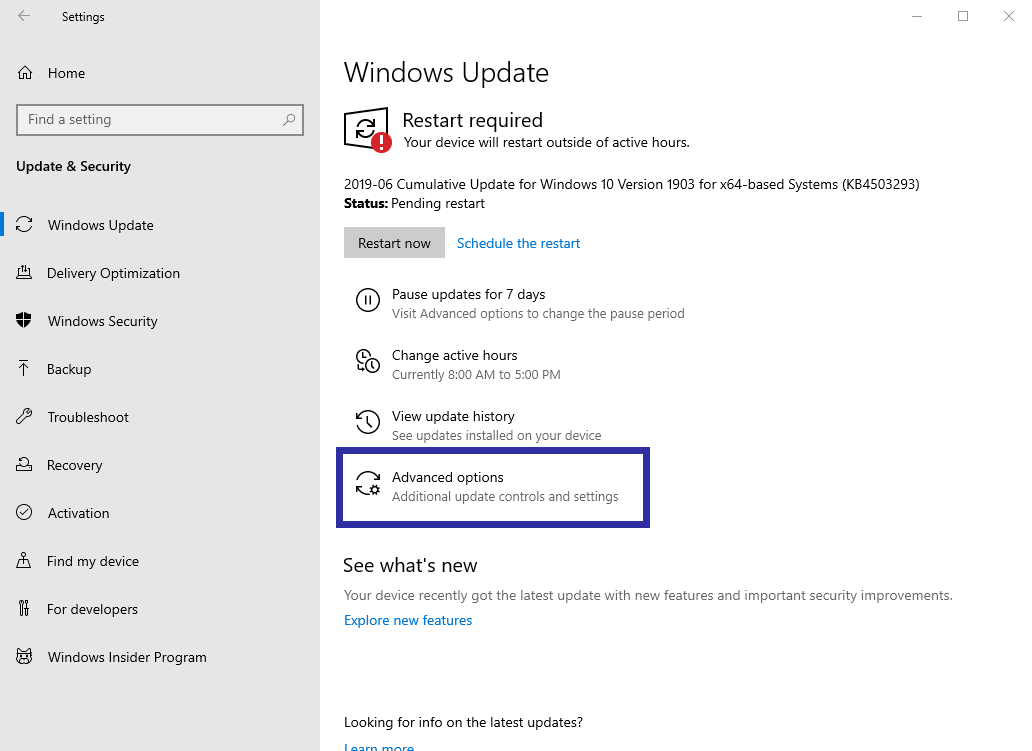Click the Windows Update sync icon in sidebar
Screen dimensions: 1032x751
tap(24, 224)
